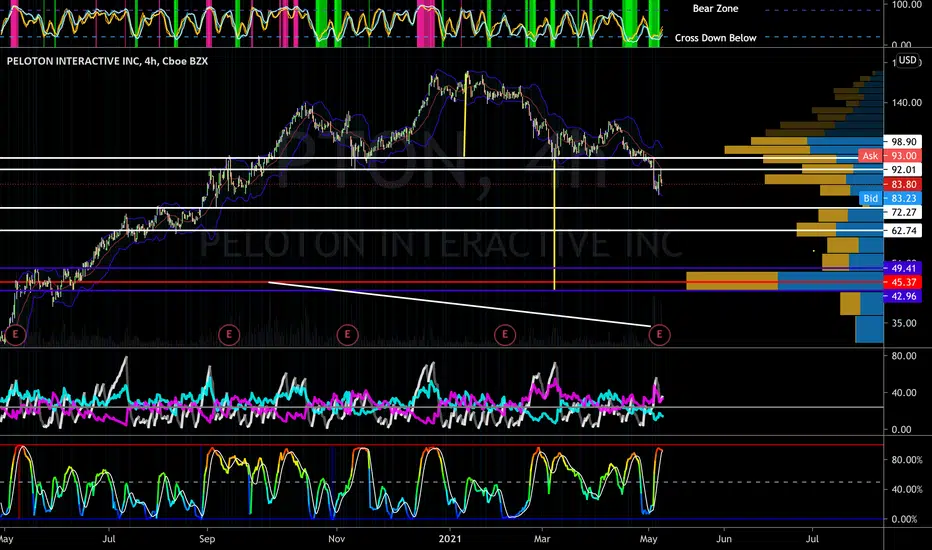Click the 92.01 price level label

[x=903, y=169]
